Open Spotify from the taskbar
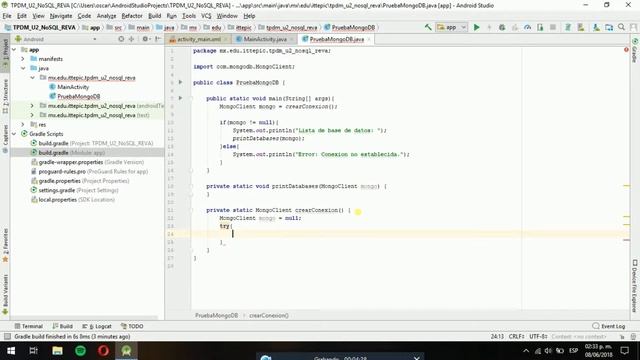Screen dimensions: 640x360 point(80,351)
